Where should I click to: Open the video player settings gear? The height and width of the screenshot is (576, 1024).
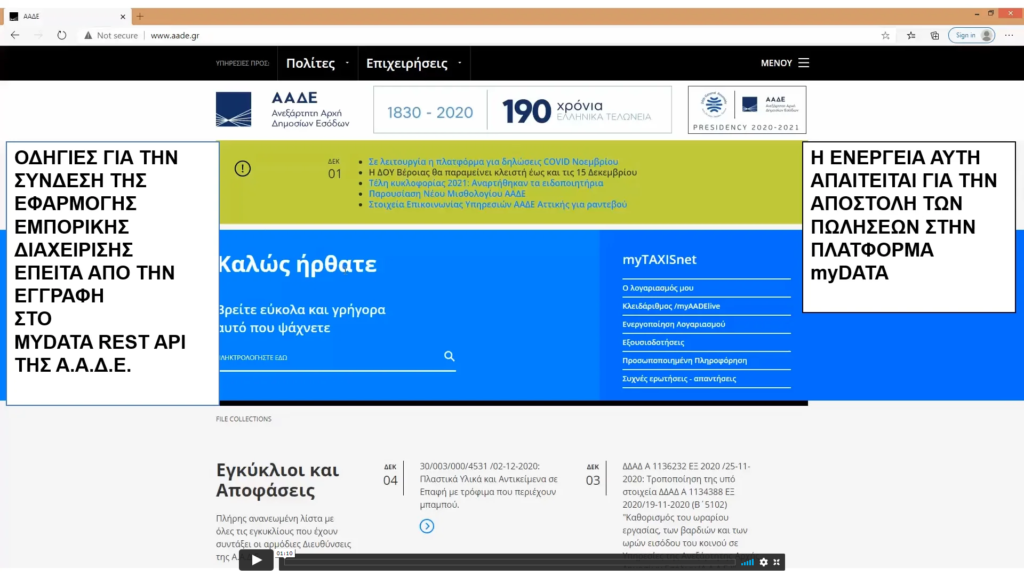(x=763, y=562)
